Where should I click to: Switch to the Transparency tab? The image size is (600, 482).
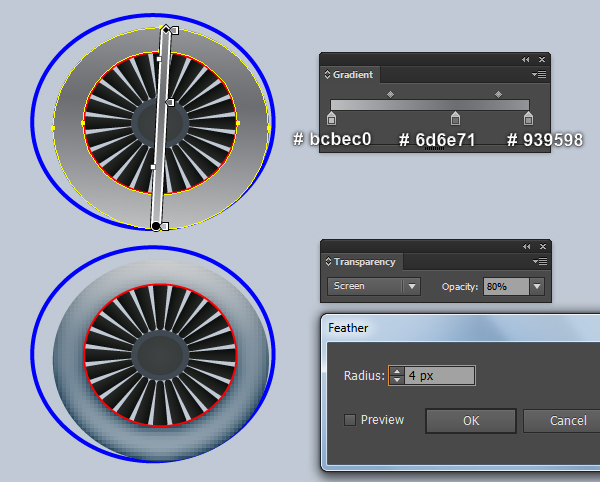(x=364, y=262)
